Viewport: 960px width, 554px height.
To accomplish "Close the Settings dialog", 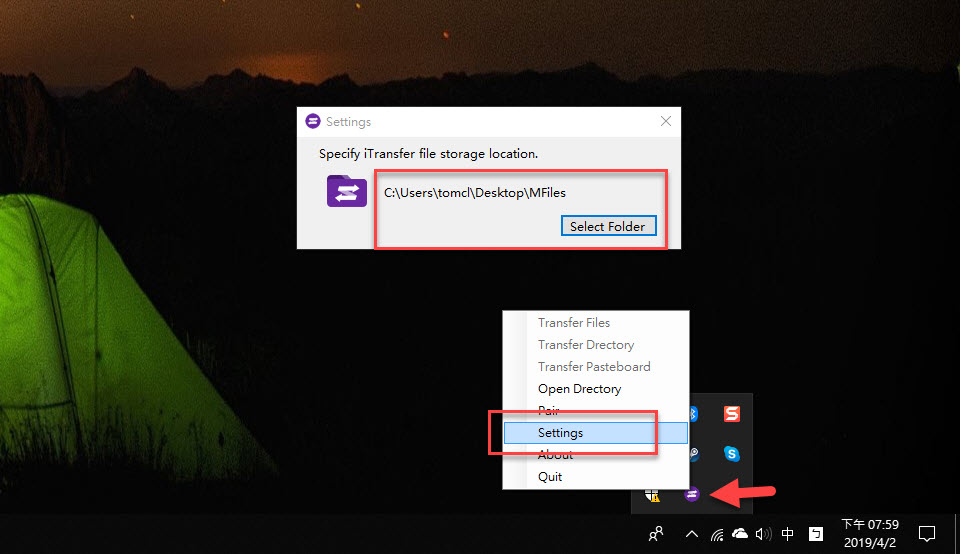I will [666, 121].
